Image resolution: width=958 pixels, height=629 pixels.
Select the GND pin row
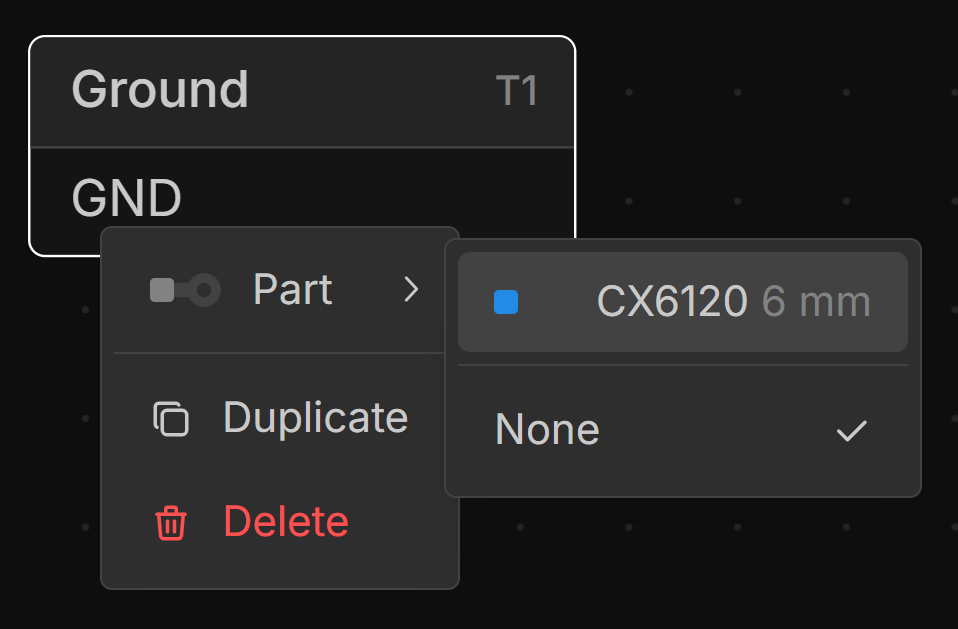pos(127,198)
